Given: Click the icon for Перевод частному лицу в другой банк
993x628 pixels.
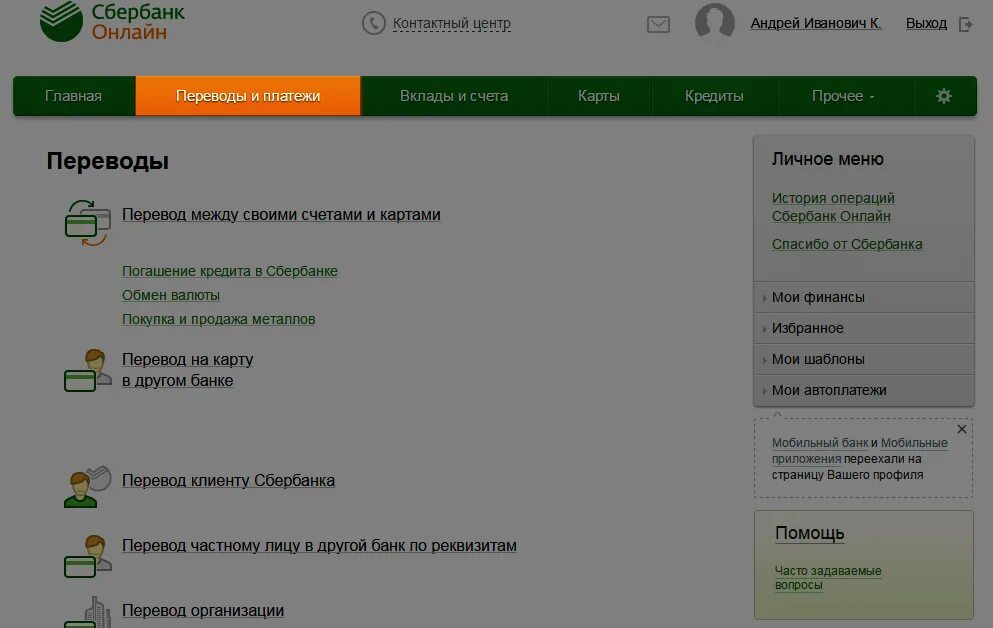Looking at the screenshot, I should (87, 556).
